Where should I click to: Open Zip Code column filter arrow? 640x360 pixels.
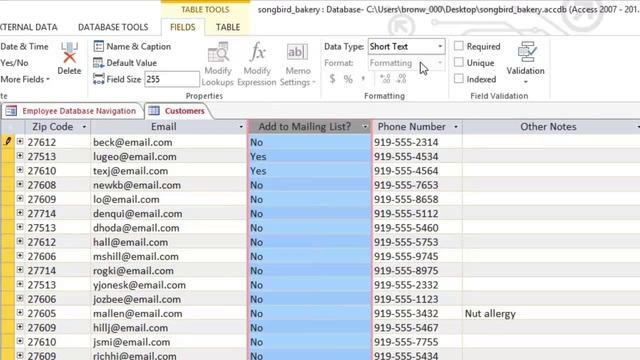(84, 127)
